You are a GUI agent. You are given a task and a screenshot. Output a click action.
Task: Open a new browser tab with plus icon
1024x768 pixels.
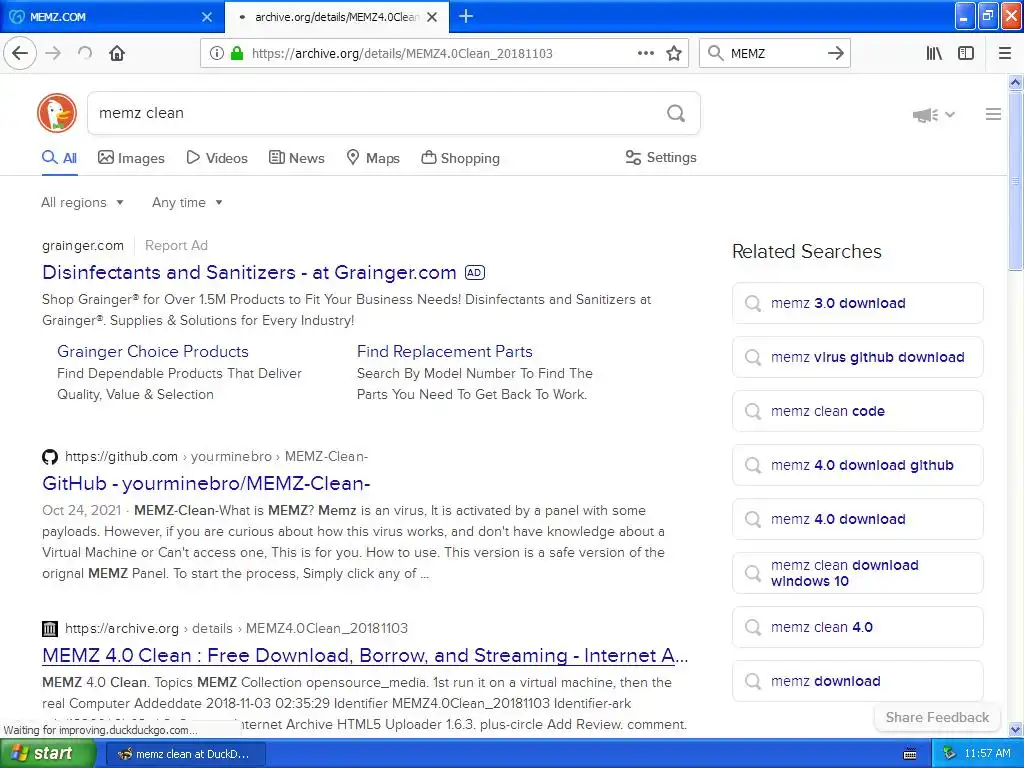(466, 16)
